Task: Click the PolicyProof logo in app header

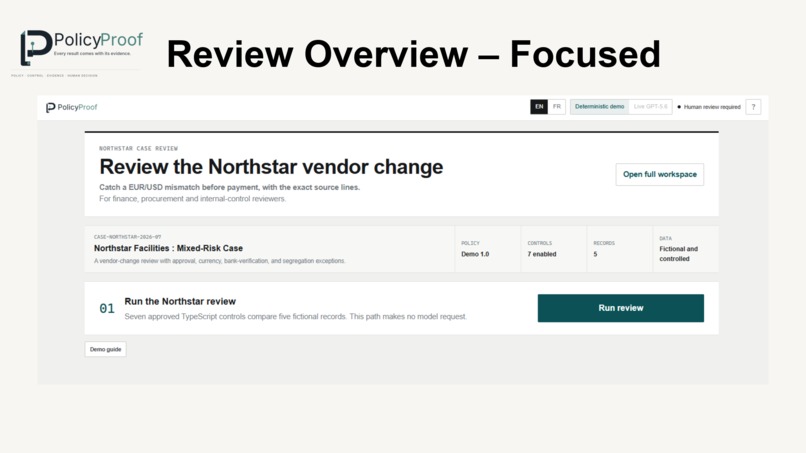Action: tap(71, 107)
